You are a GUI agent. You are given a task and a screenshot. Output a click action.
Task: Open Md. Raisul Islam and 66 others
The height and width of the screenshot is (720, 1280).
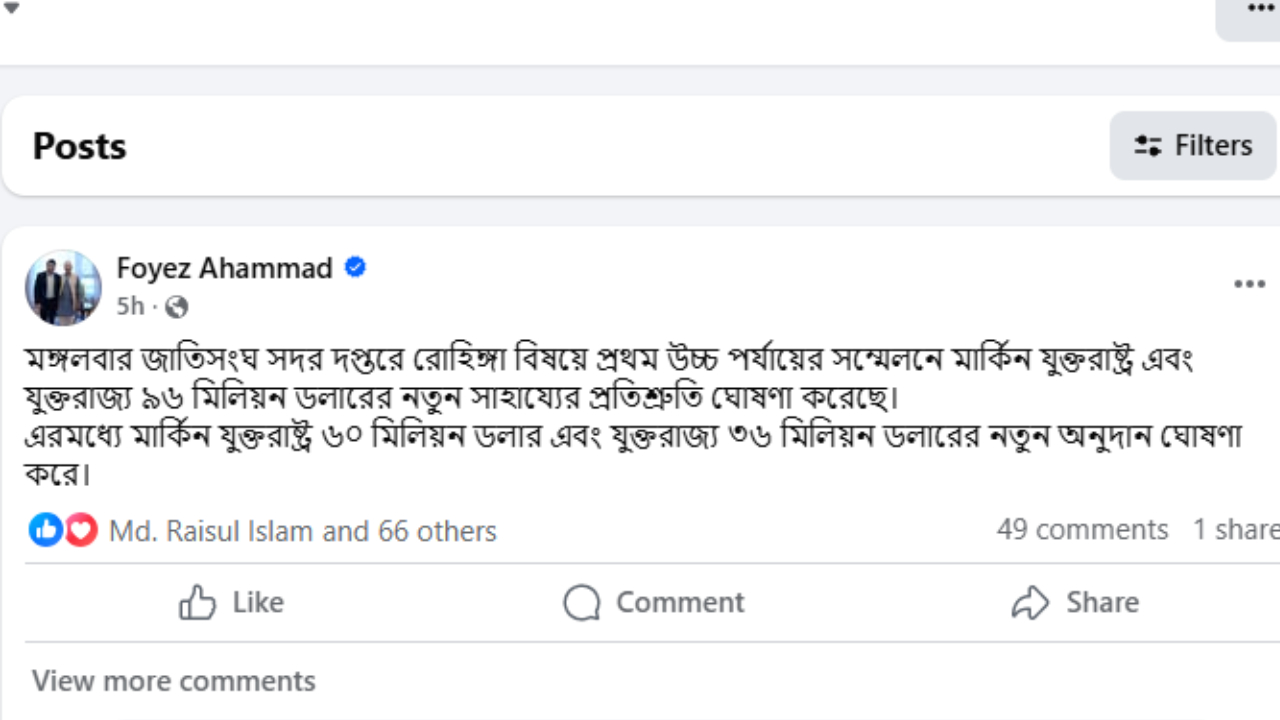(x=302, y=531)
